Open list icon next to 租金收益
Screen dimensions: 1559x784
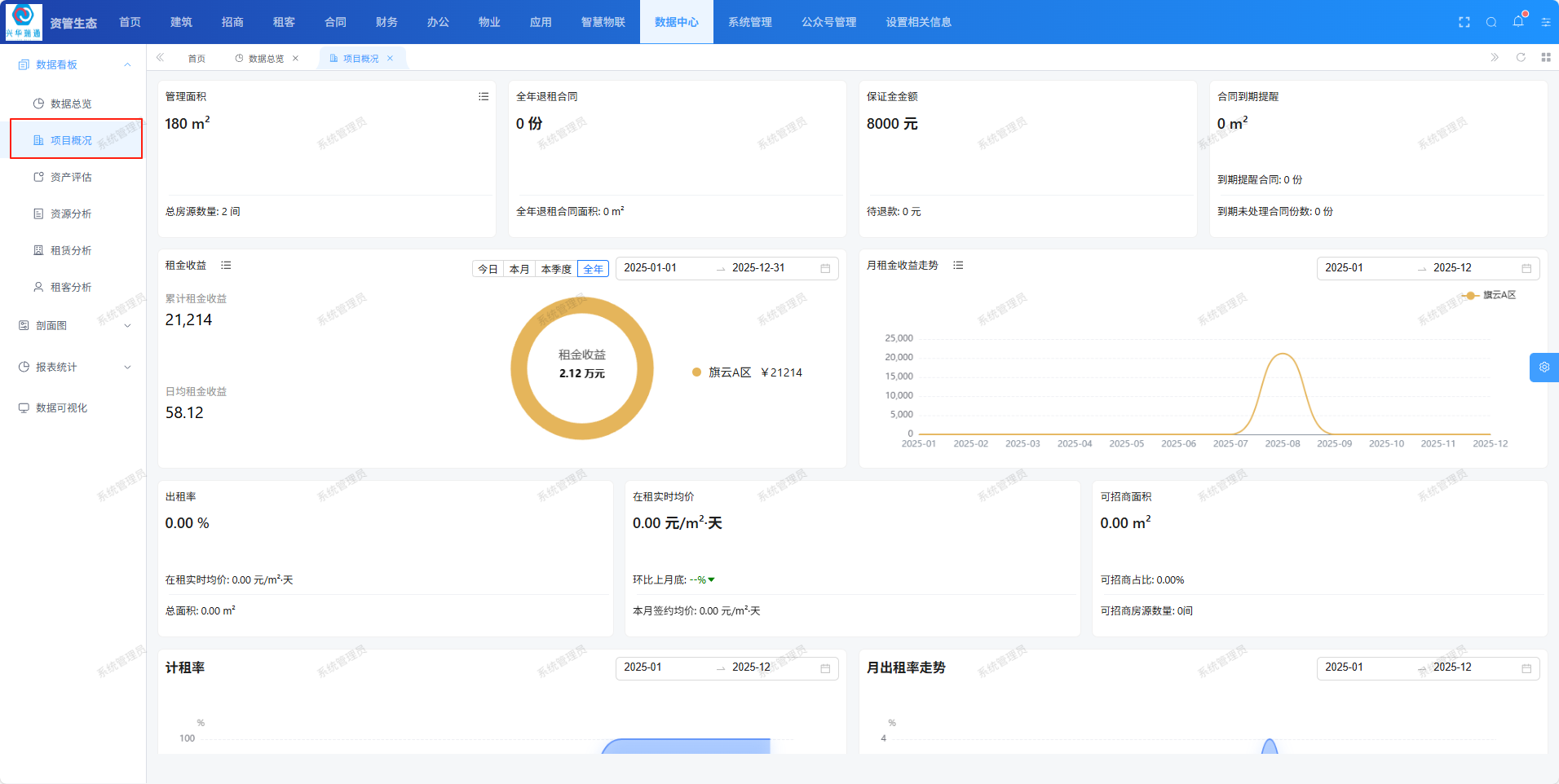tap(226, 266)
